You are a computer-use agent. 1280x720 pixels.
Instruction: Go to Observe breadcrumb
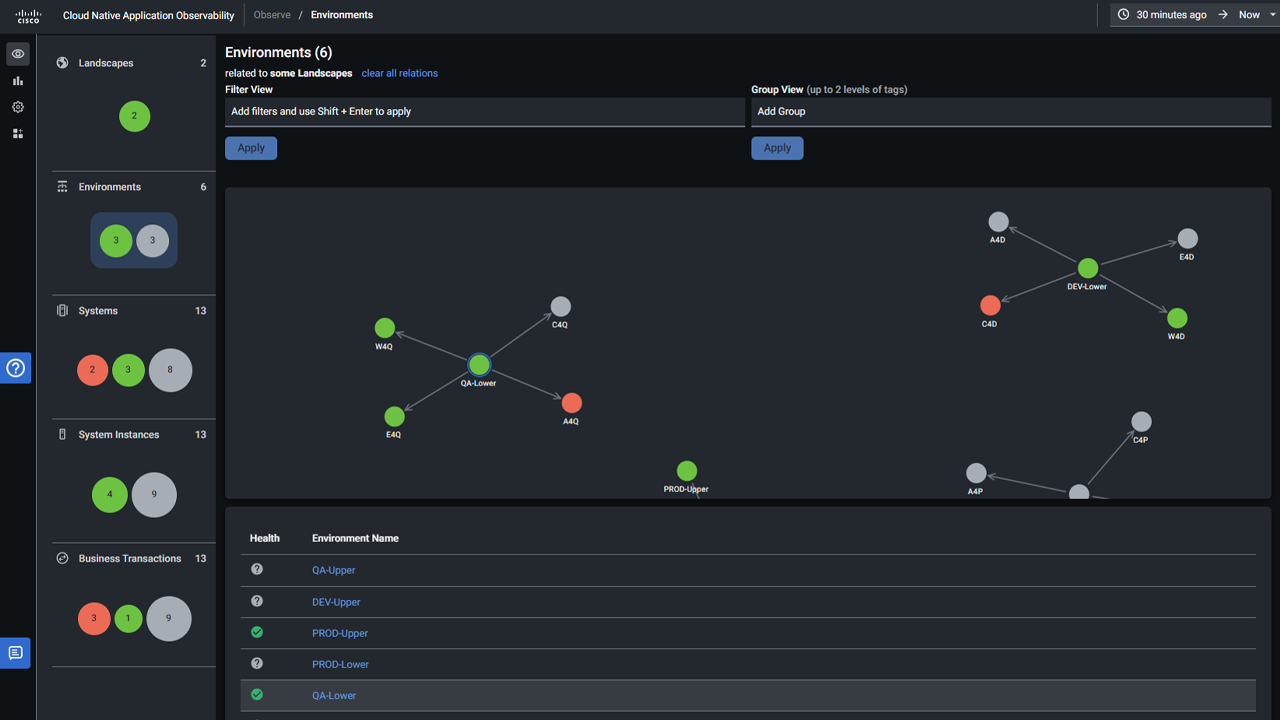pyautogui.click(x=272, y=15)
